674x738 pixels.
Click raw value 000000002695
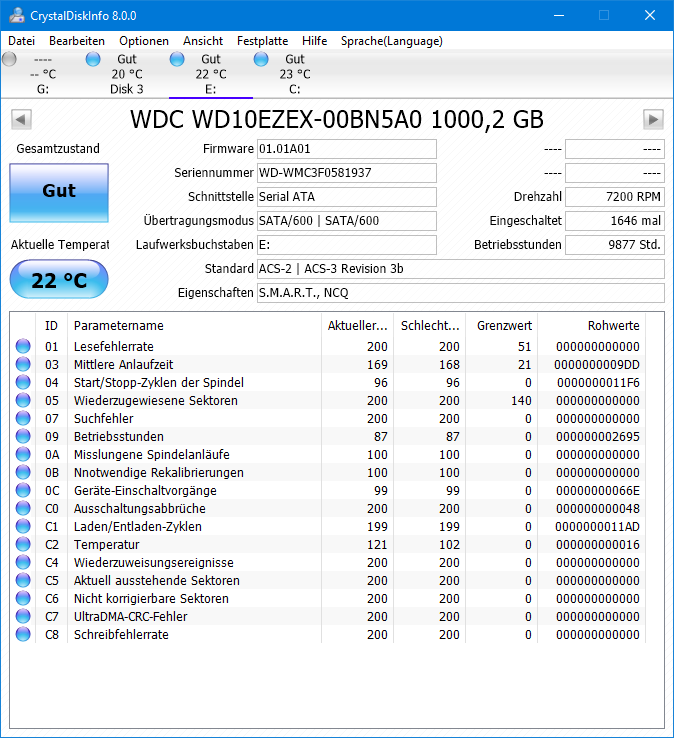[597, 437]
